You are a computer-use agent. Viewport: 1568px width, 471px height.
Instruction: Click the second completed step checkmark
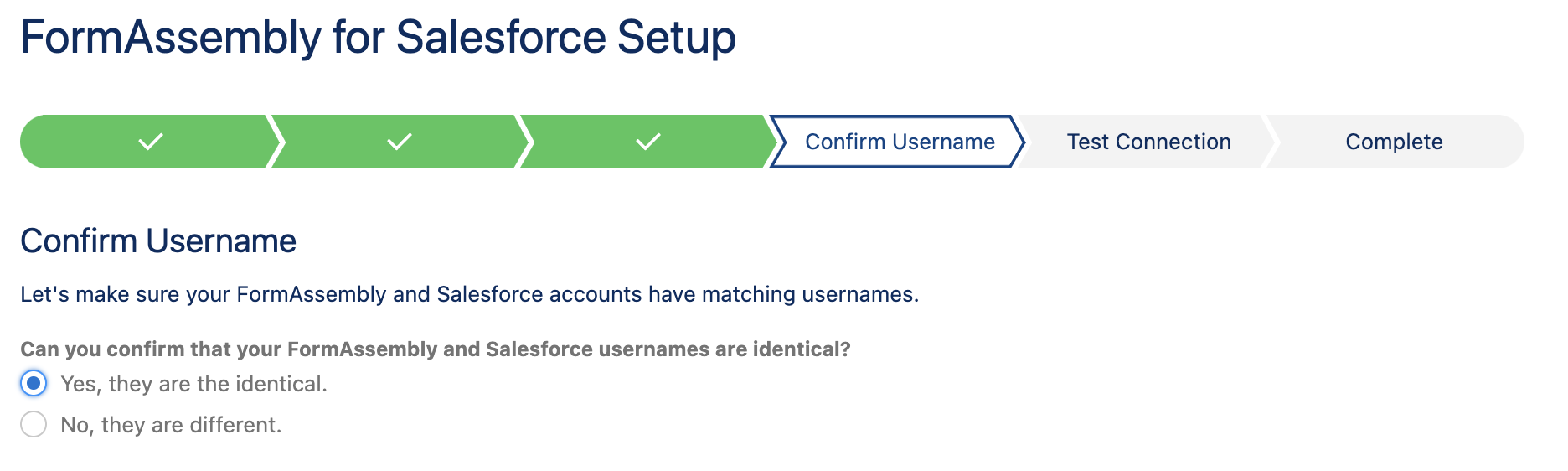400,142
